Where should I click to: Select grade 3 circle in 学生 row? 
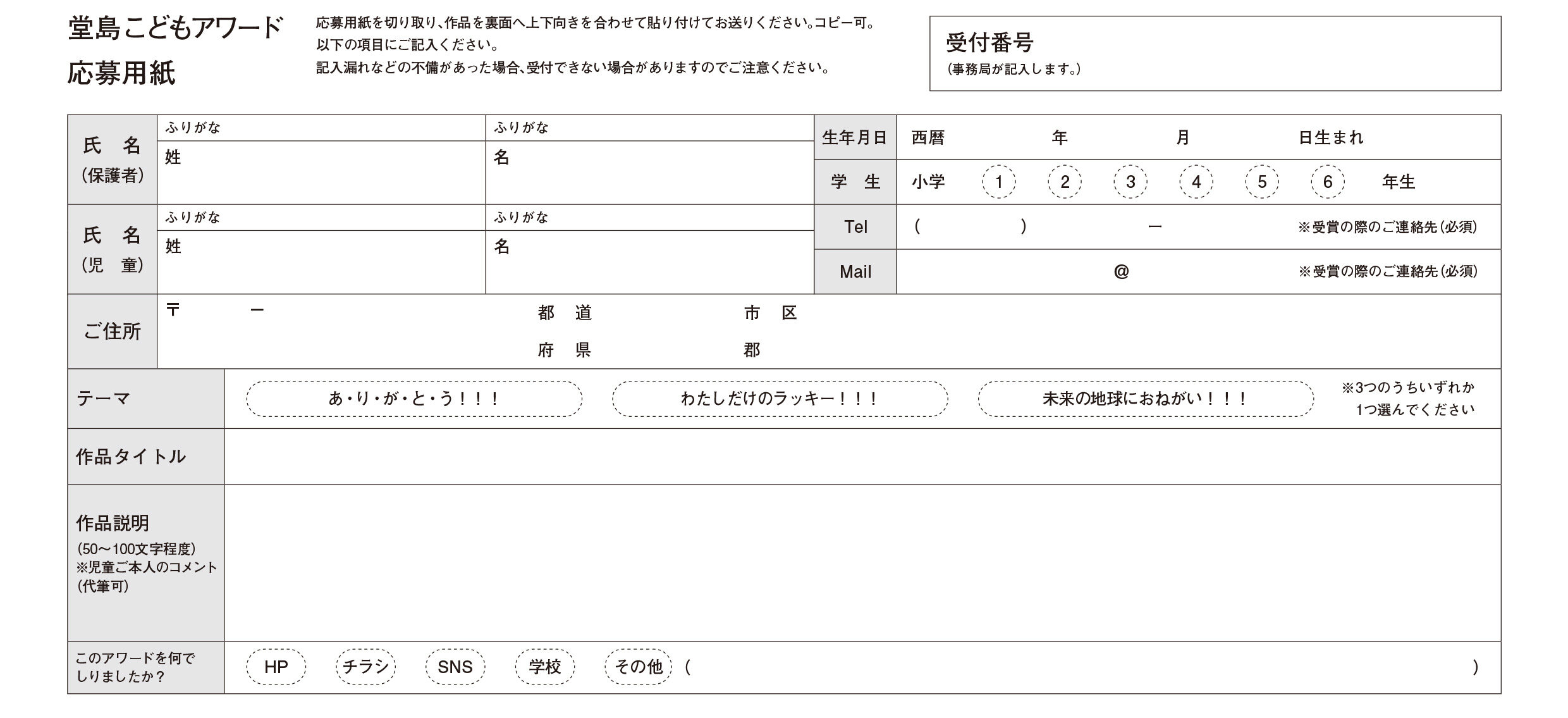(1130, 182)
